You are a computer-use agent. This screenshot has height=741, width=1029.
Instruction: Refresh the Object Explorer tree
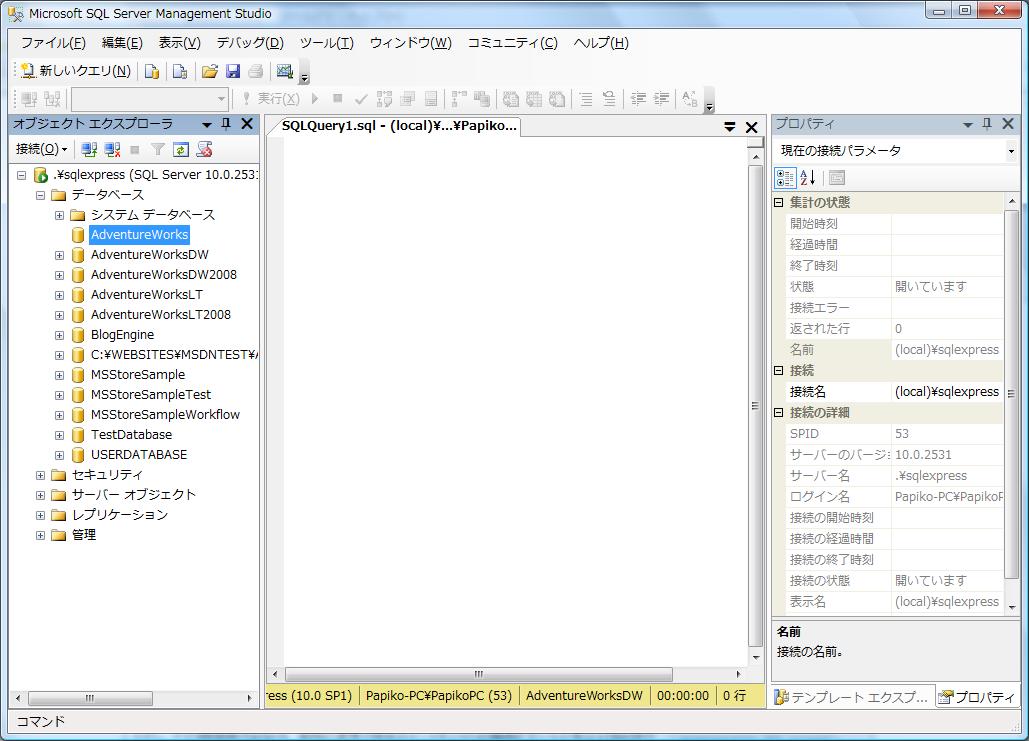click(x=181, y=149)
